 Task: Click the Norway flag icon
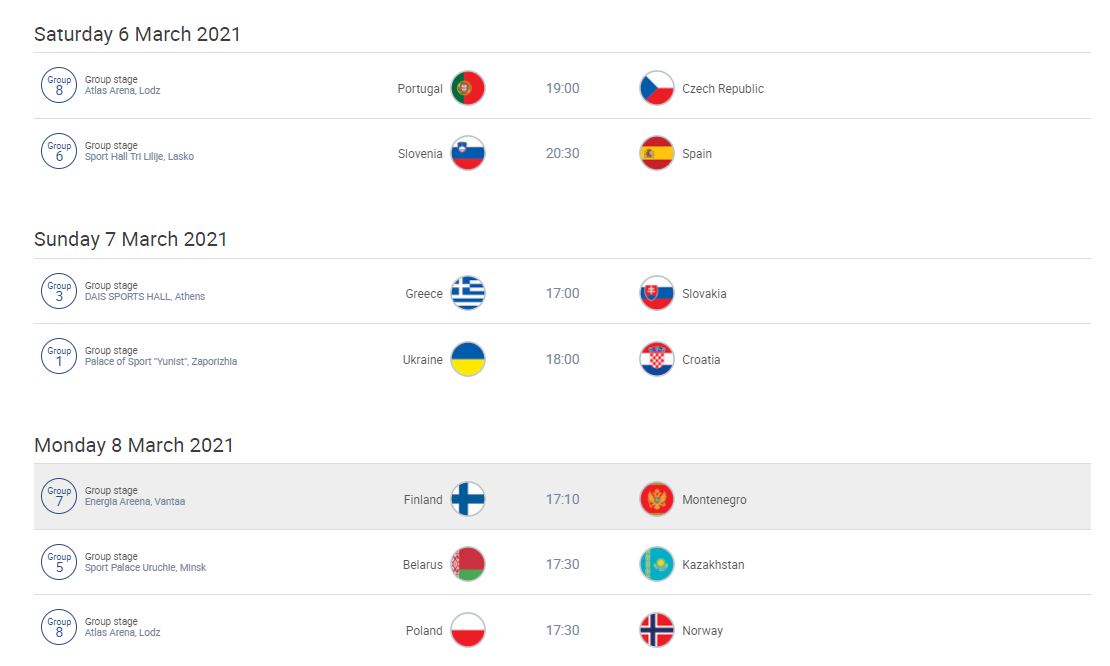click(x=657, y=631)
